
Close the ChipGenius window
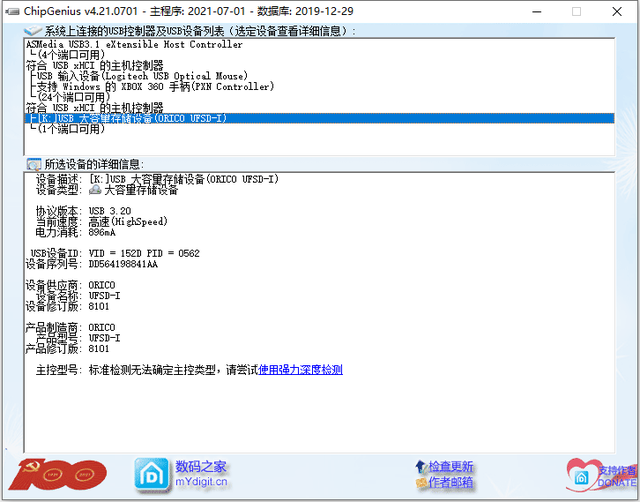pos(617,12)
